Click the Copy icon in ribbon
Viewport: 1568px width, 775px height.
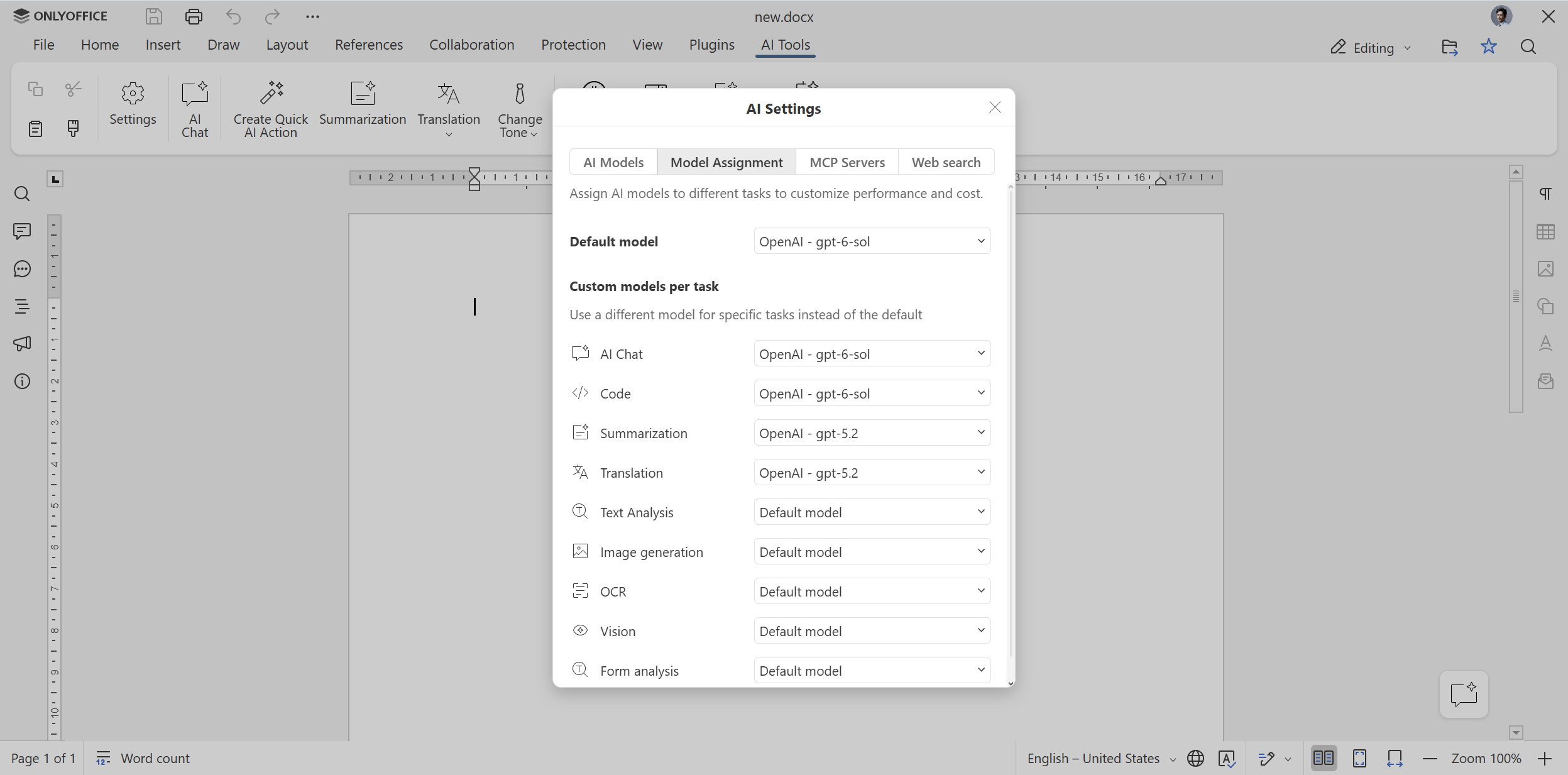pyautogui.click(x=35, y=89)
